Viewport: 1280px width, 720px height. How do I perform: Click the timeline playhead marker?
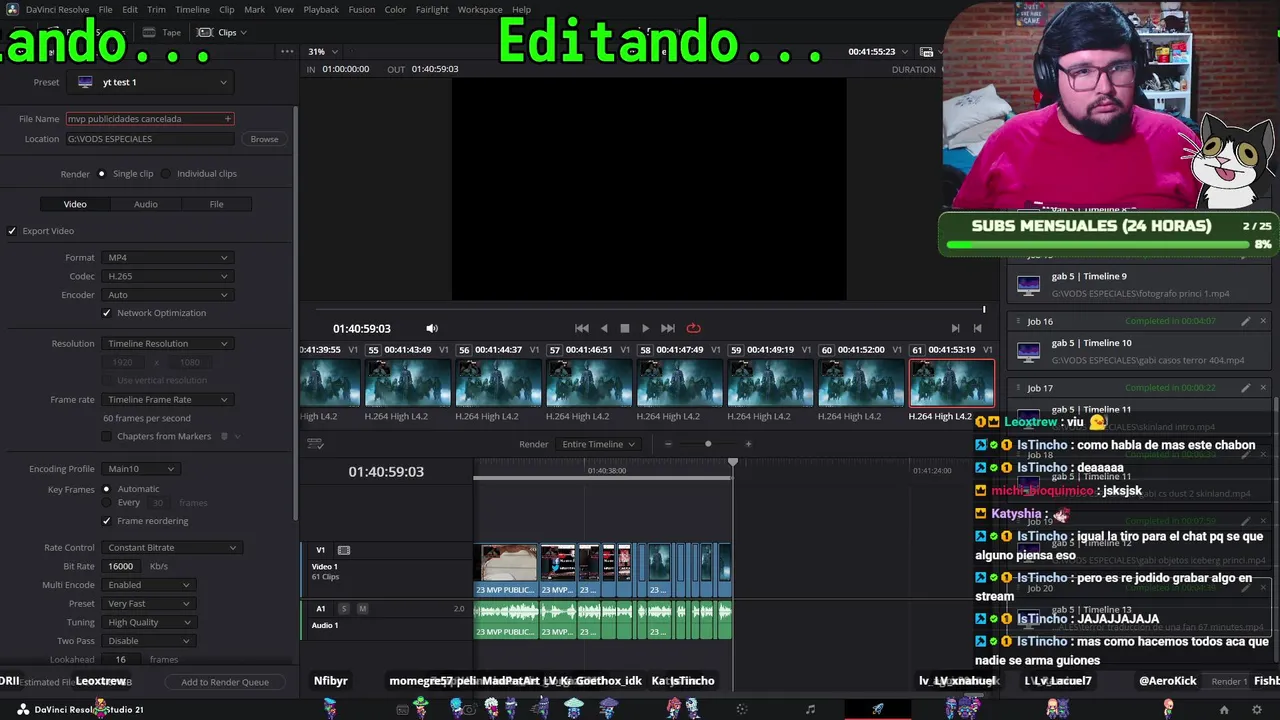click(733, 462)
